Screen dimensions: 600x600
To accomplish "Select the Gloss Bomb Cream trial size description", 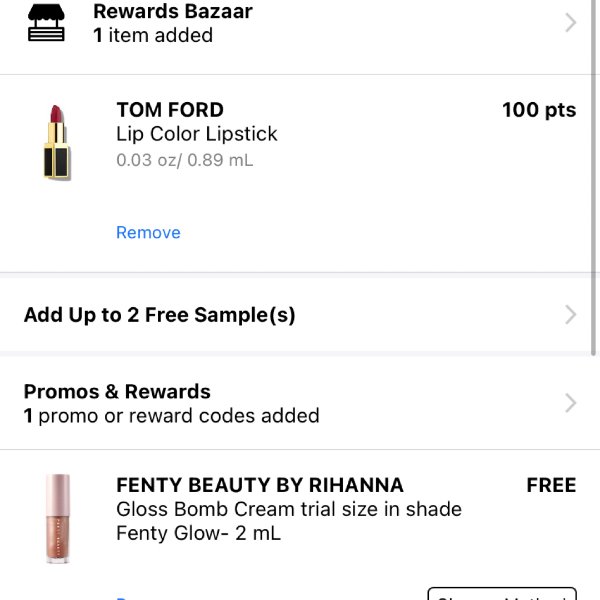I will pyautogui.click(x=289, y=521).
